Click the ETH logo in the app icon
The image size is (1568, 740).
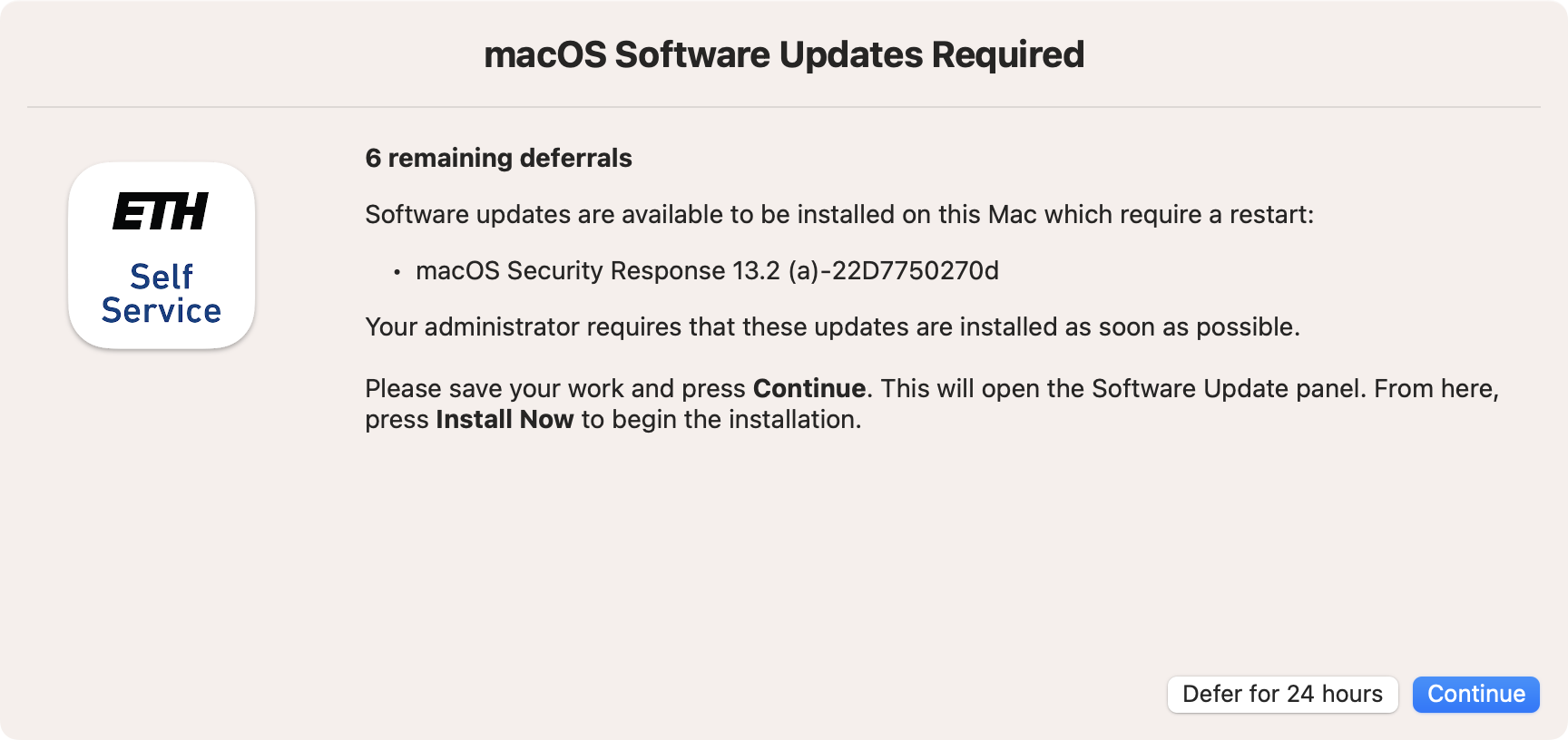click(161, 211)
